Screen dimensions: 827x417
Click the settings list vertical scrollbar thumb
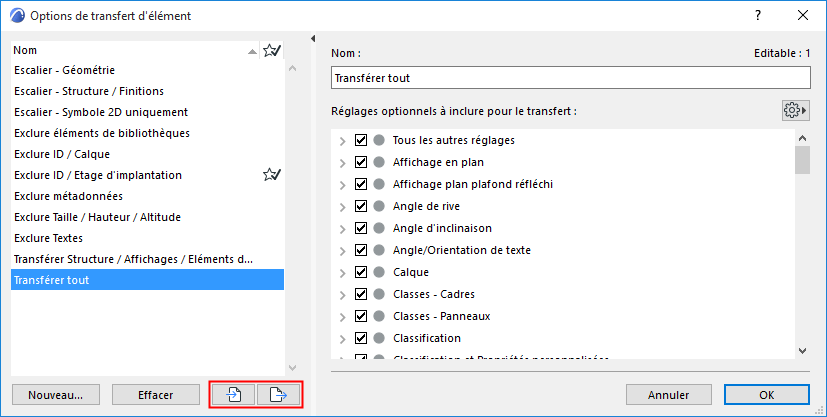pyautogui.click(x=802, y=160)
